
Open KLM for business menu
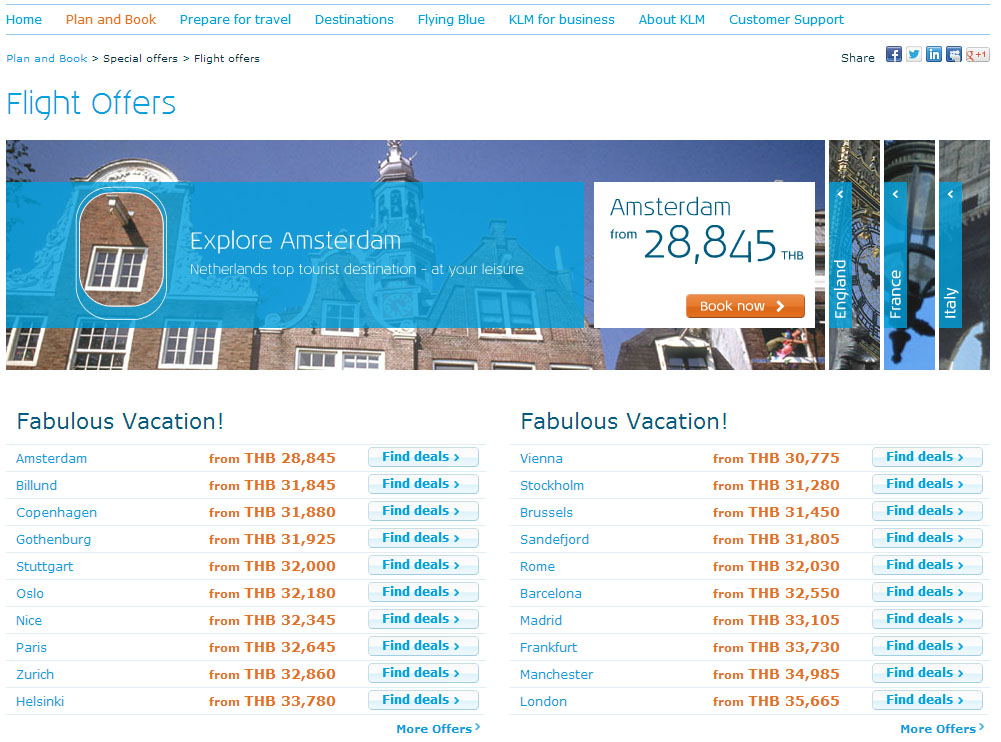pos(562,20)
